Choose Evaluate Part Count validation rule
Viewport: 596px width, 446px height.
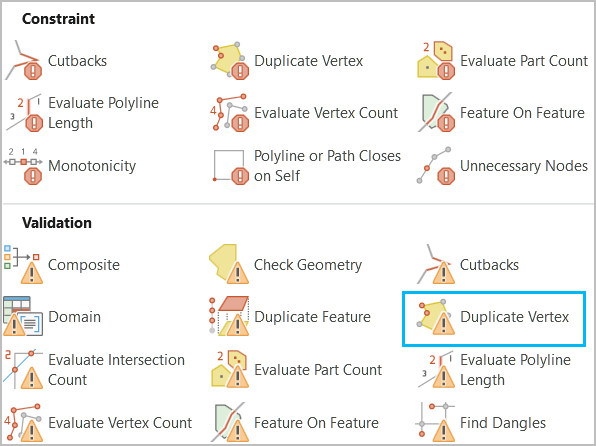click(x=296, y=370)
